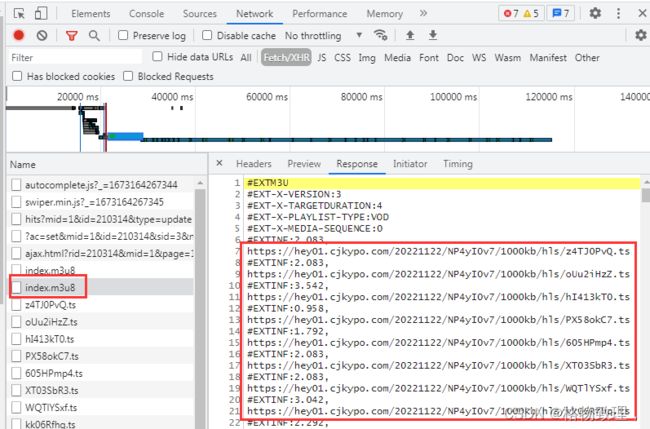
Task: Click the request list vertical scrollbar
Action: (x=200, y=309)
